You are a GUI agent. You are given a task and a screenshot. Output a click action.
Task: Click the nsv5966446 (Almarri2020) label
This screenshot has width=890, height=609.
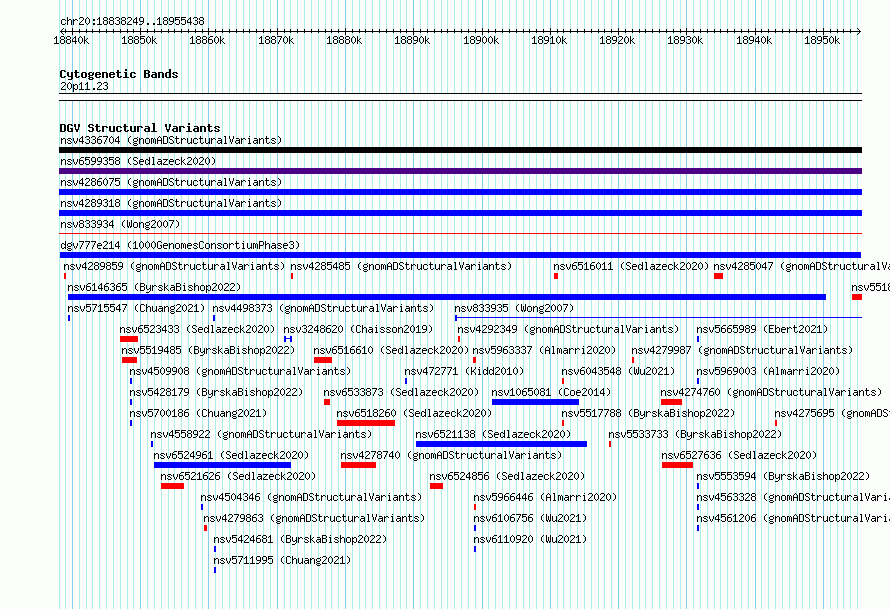pyautogui.click(x=545, y=497)
